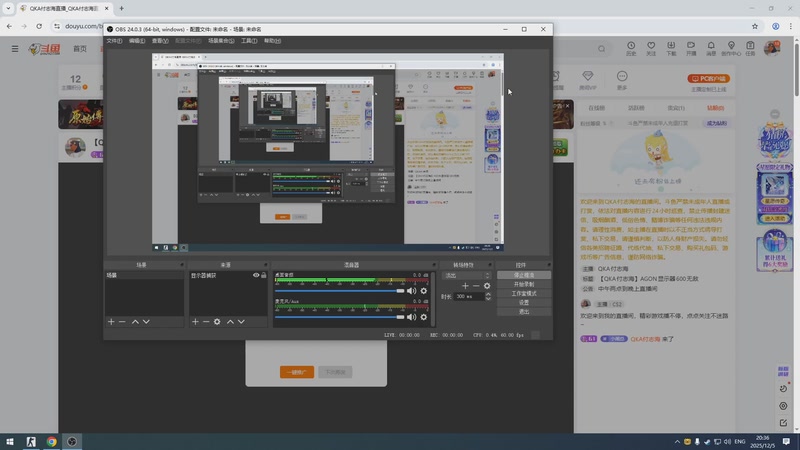This screenshot has height=450, width=800.
Task: Click the Stop Streaming button in Controls
Action: [x=524, y=276]
